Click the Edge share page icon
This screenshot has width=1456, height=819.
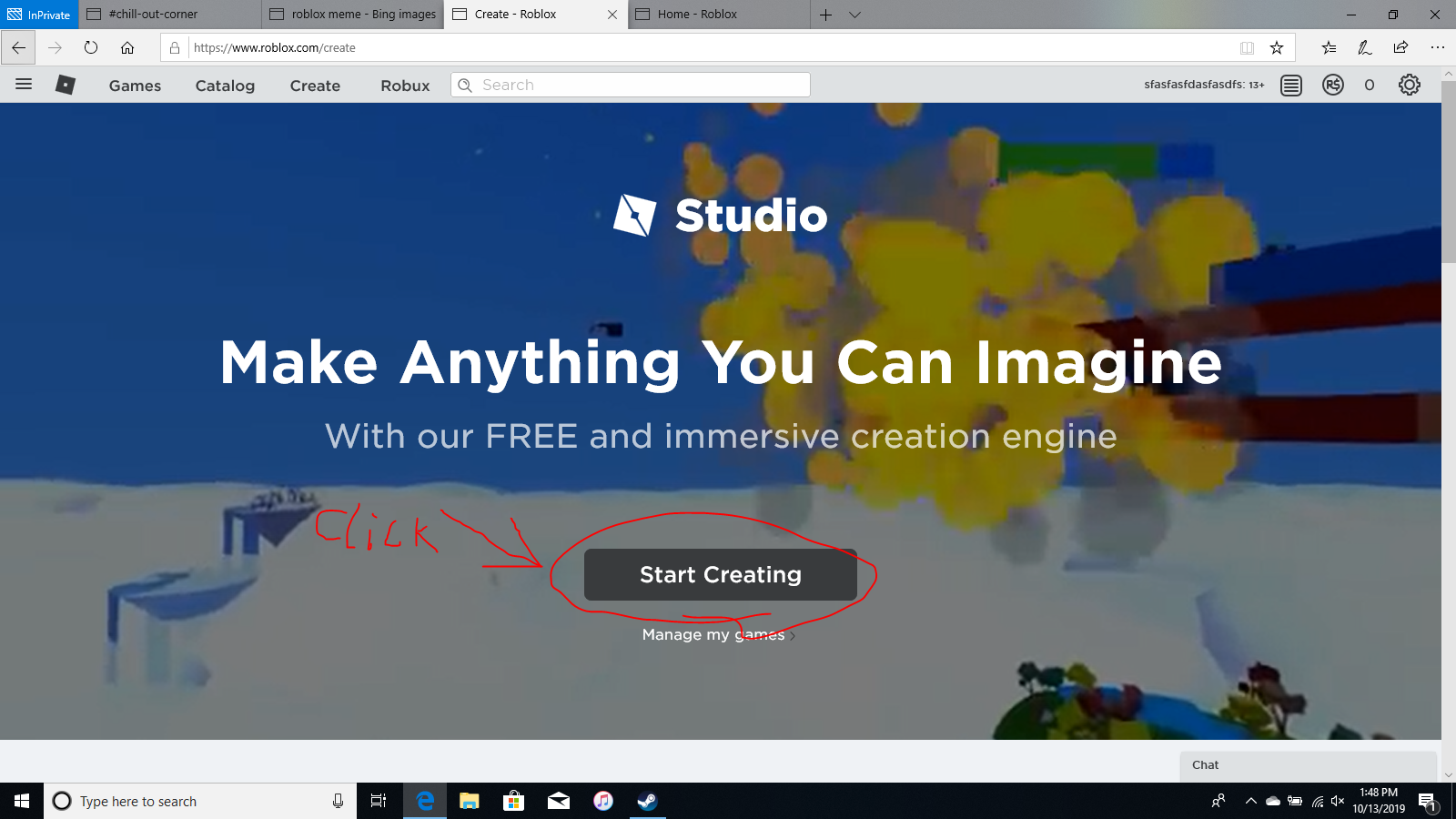pyautogui.click(x=1400, y=48)
